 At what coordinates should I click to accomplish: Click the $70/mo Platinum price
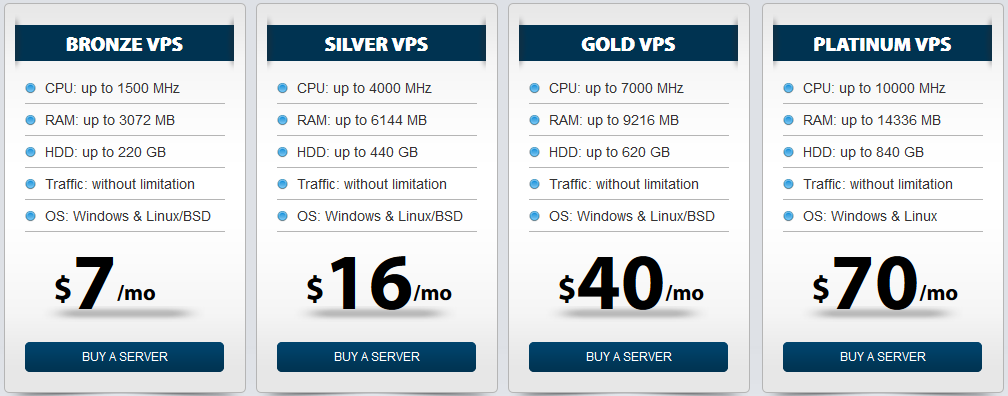(885, 283)
